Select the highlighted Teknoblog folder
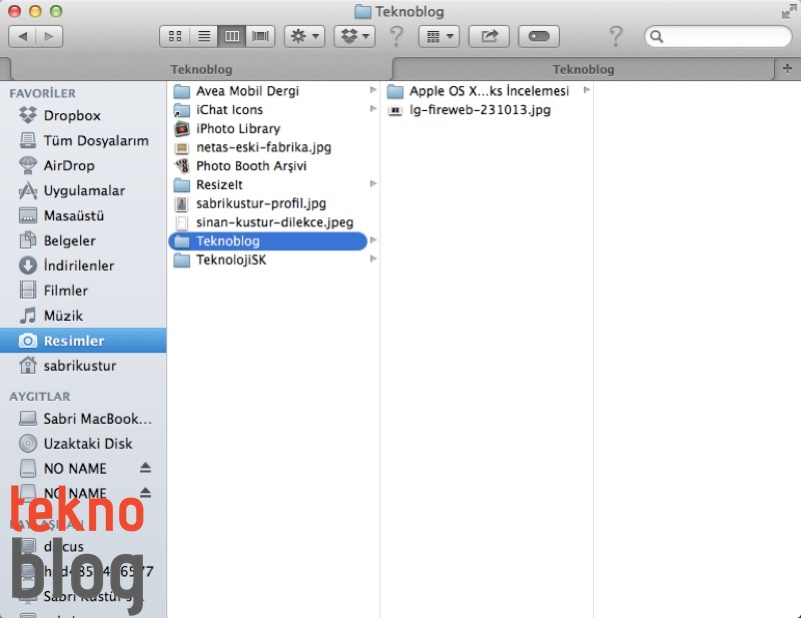 268,241
